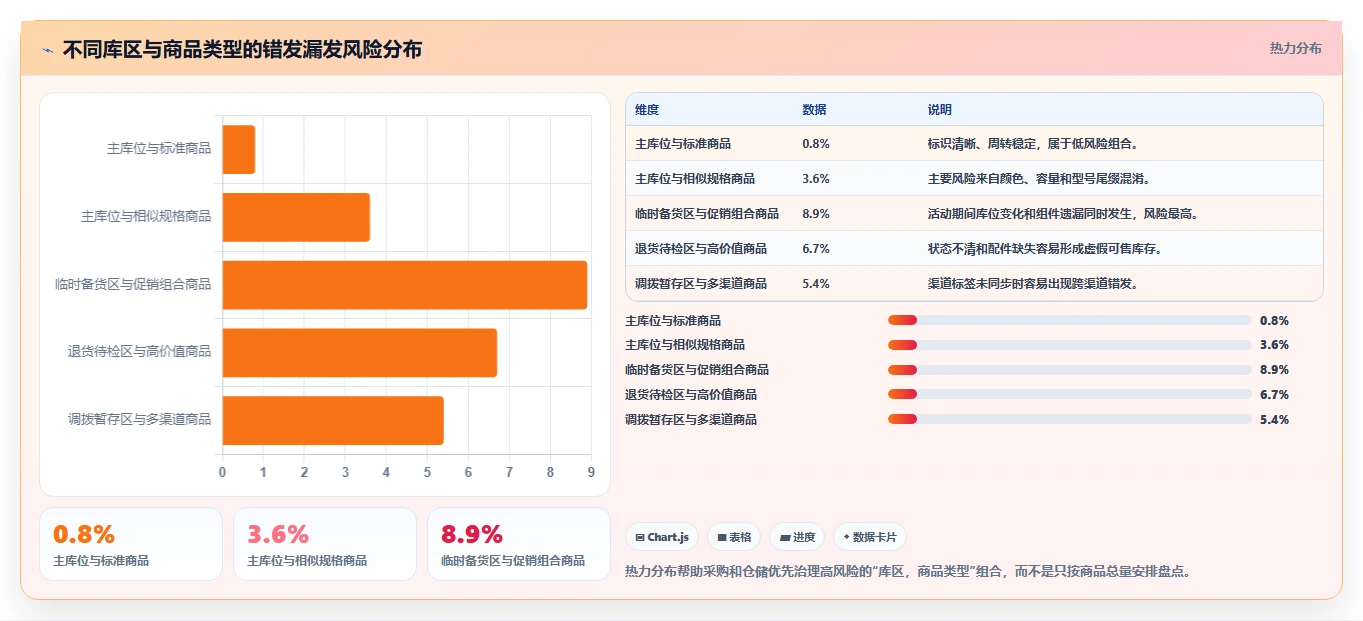The width and height of the screenshot is (1363, 621).
Task: Click the card title 不同库区与商品类型的错发漏发风险分布
Action: pyautogui.click(x=242, y=49)
